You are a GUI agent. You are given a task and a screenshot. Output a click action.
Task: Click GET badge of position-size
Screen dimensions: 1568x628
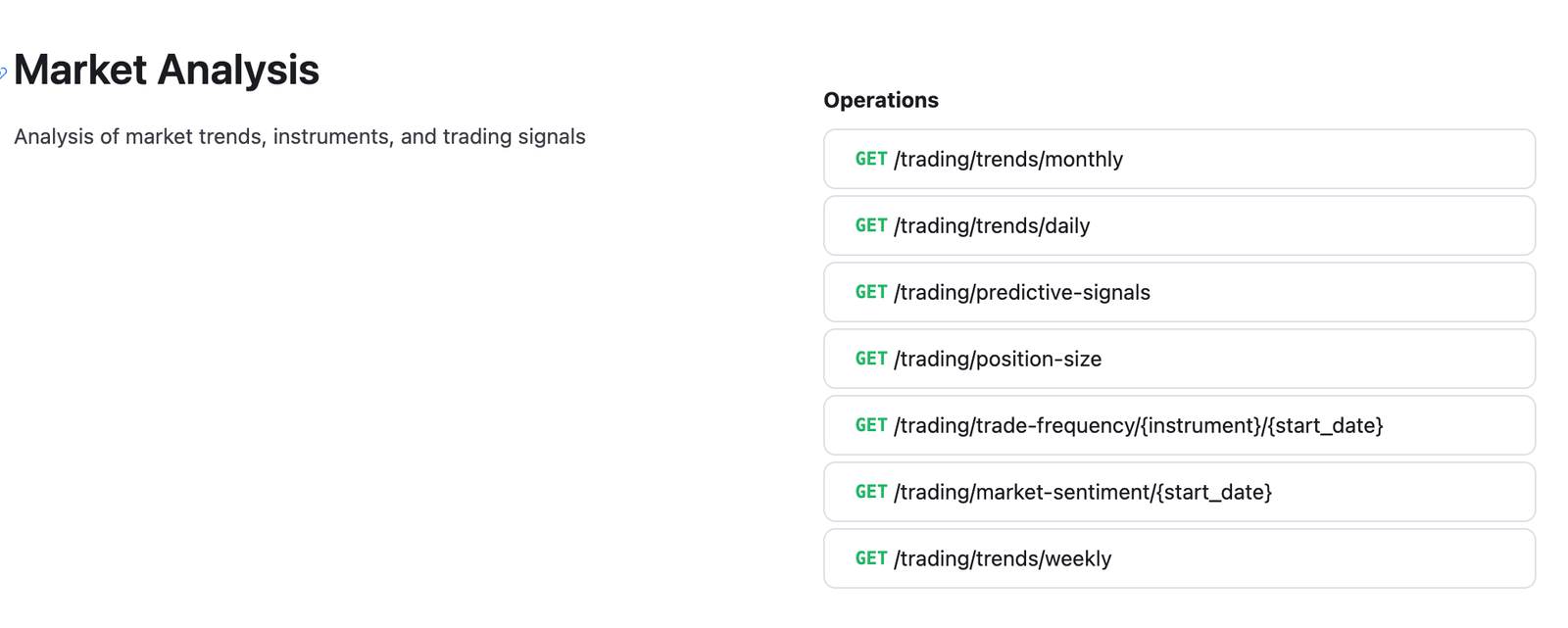[870, 360]
